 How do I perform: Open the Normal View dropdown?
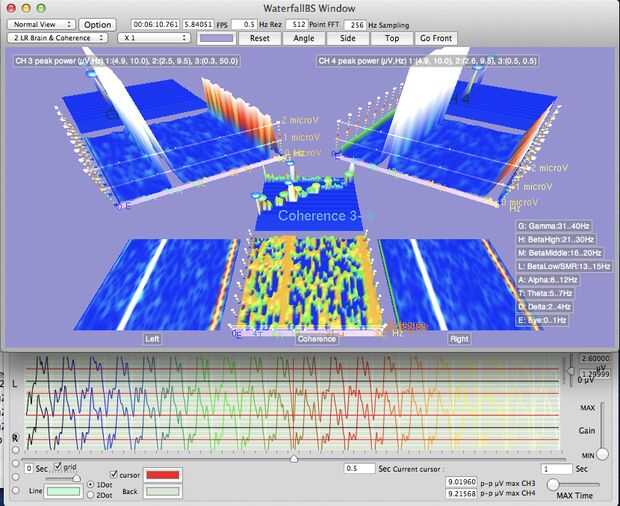coord(41,25)
